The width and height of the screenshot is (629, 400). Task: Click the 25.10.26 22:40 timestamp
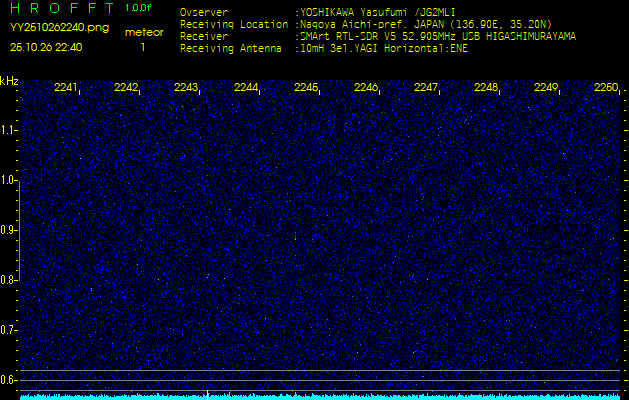coord(46,47)
